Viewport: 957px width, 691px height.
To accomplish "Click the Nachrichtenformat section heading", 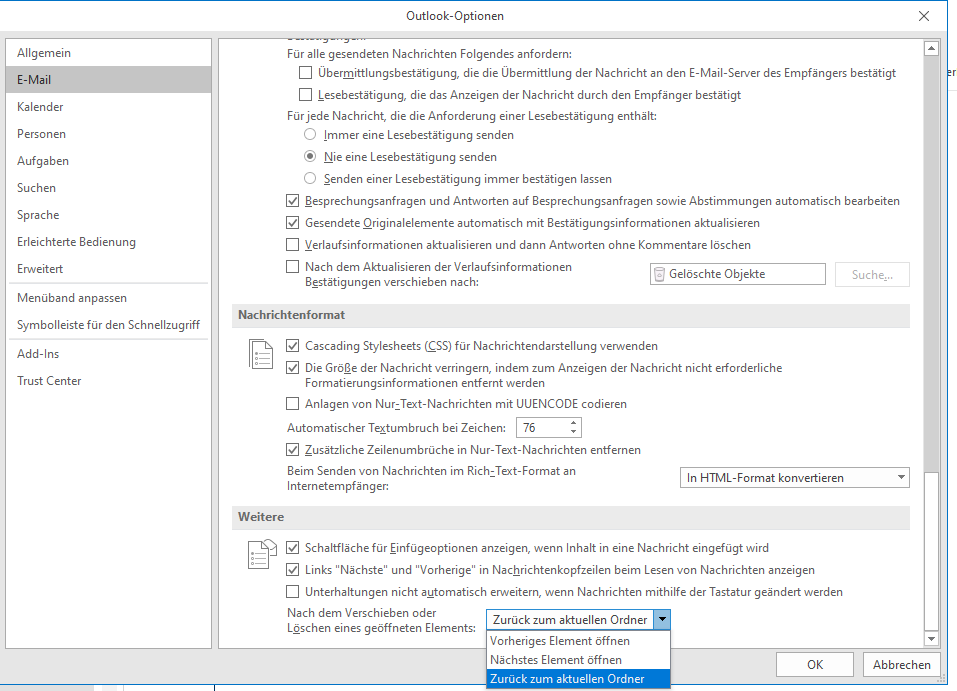I will [291, 315].
